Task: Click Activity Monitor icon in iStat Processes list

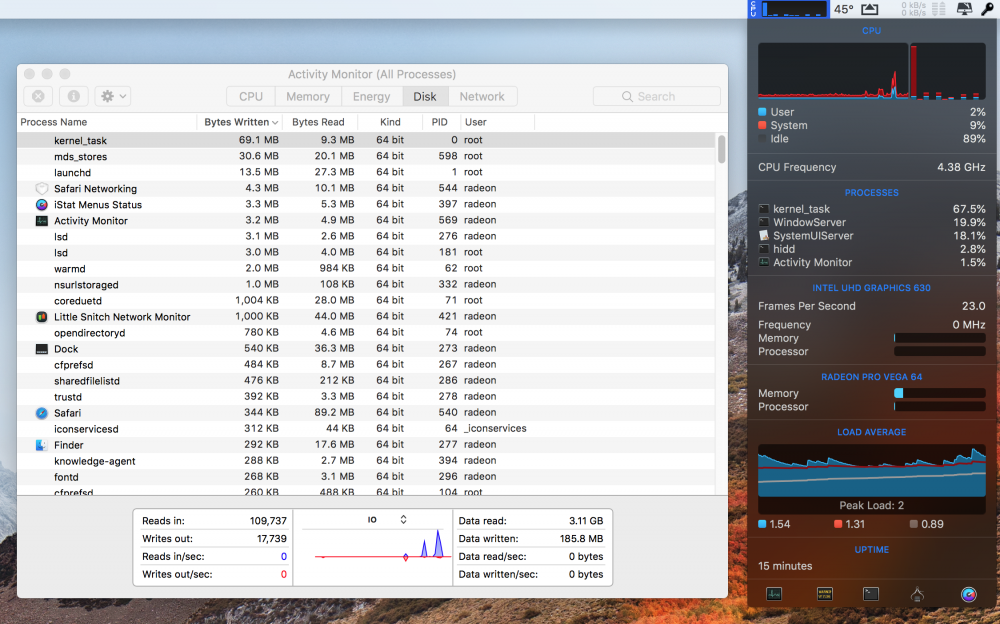Action: point(764,262)
